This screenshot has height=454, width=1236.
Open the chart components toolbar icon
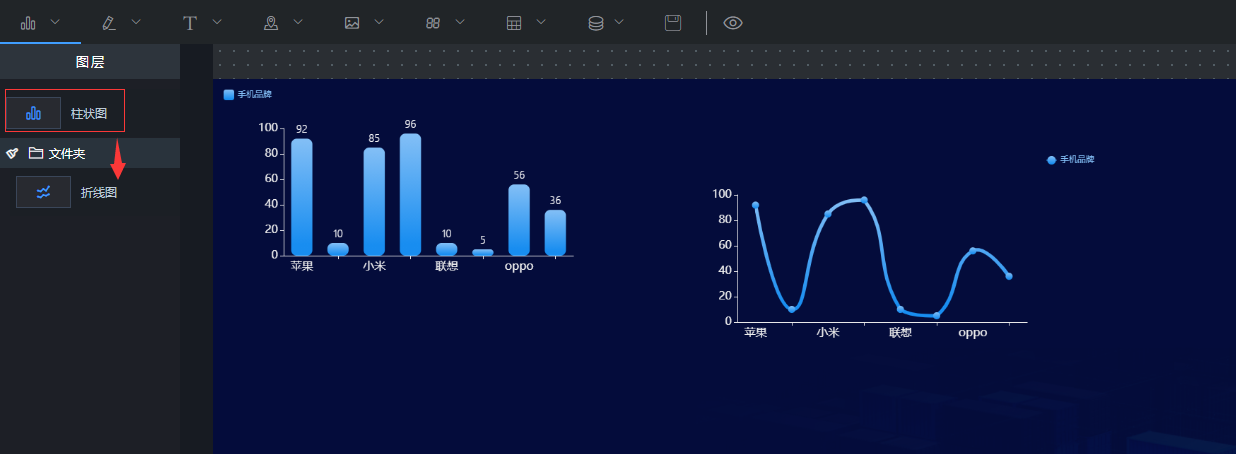tap(29, 22)
